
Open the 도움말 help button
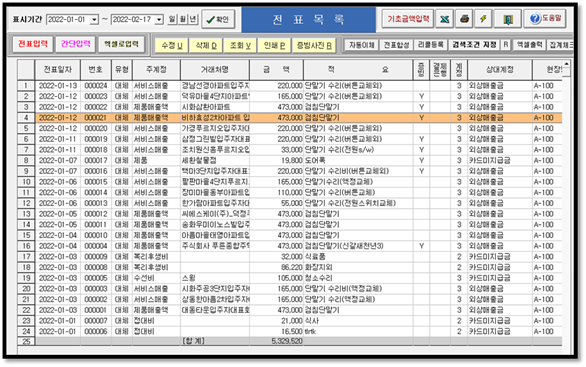coord(545,18)
